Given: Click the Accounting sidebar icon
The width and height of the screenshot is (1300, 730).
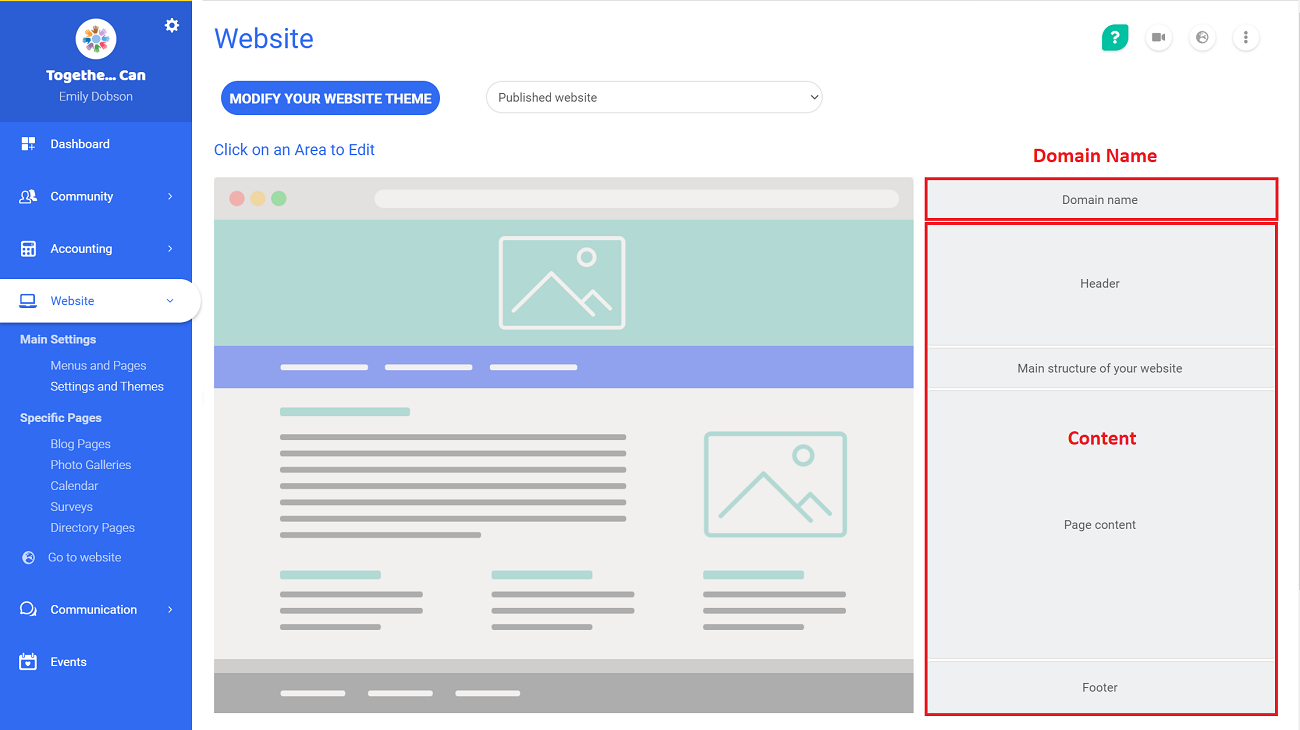Looking at the screenshot, I should [x=29, y=248].
